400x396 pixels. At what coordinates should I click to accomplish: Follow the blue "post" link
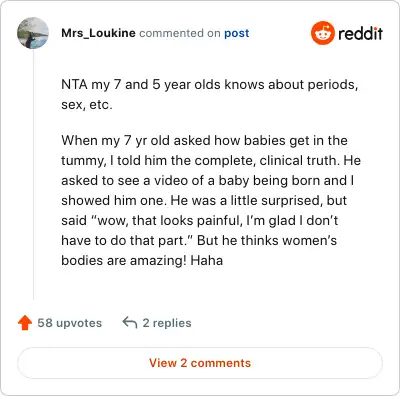click(237, 33)
